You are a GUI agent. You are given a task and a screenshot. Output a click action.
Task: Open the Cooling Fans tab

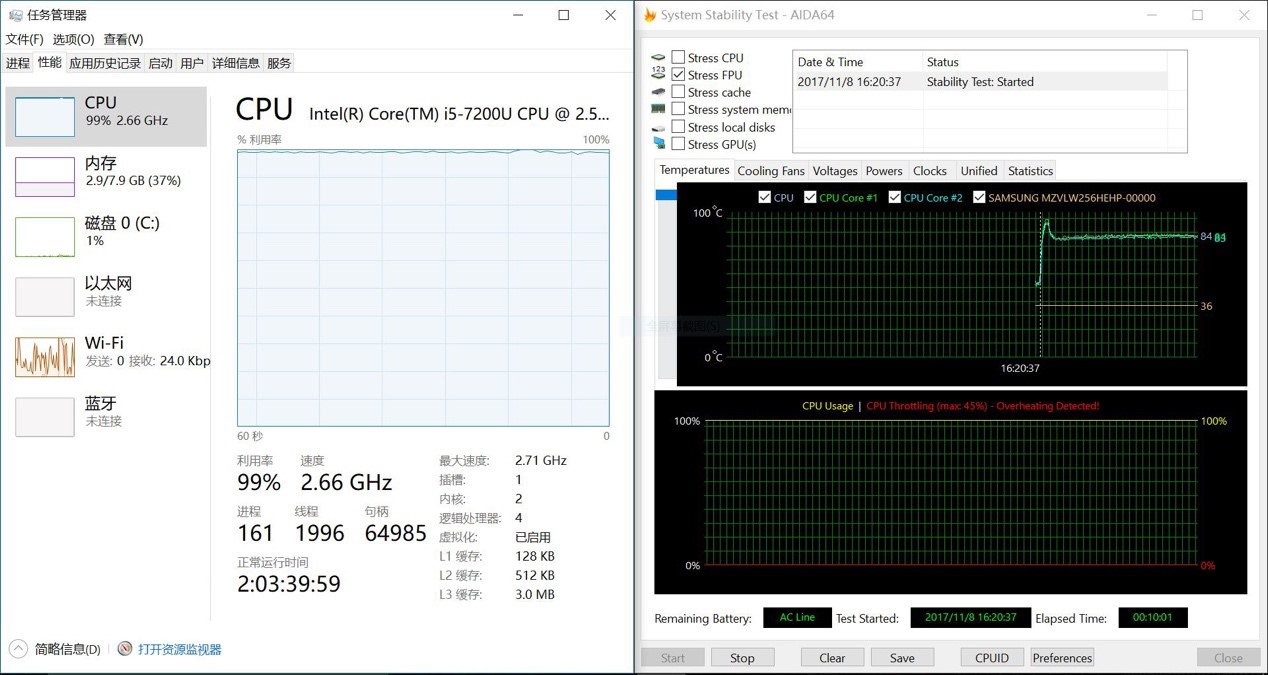click(x=771, y=171)
